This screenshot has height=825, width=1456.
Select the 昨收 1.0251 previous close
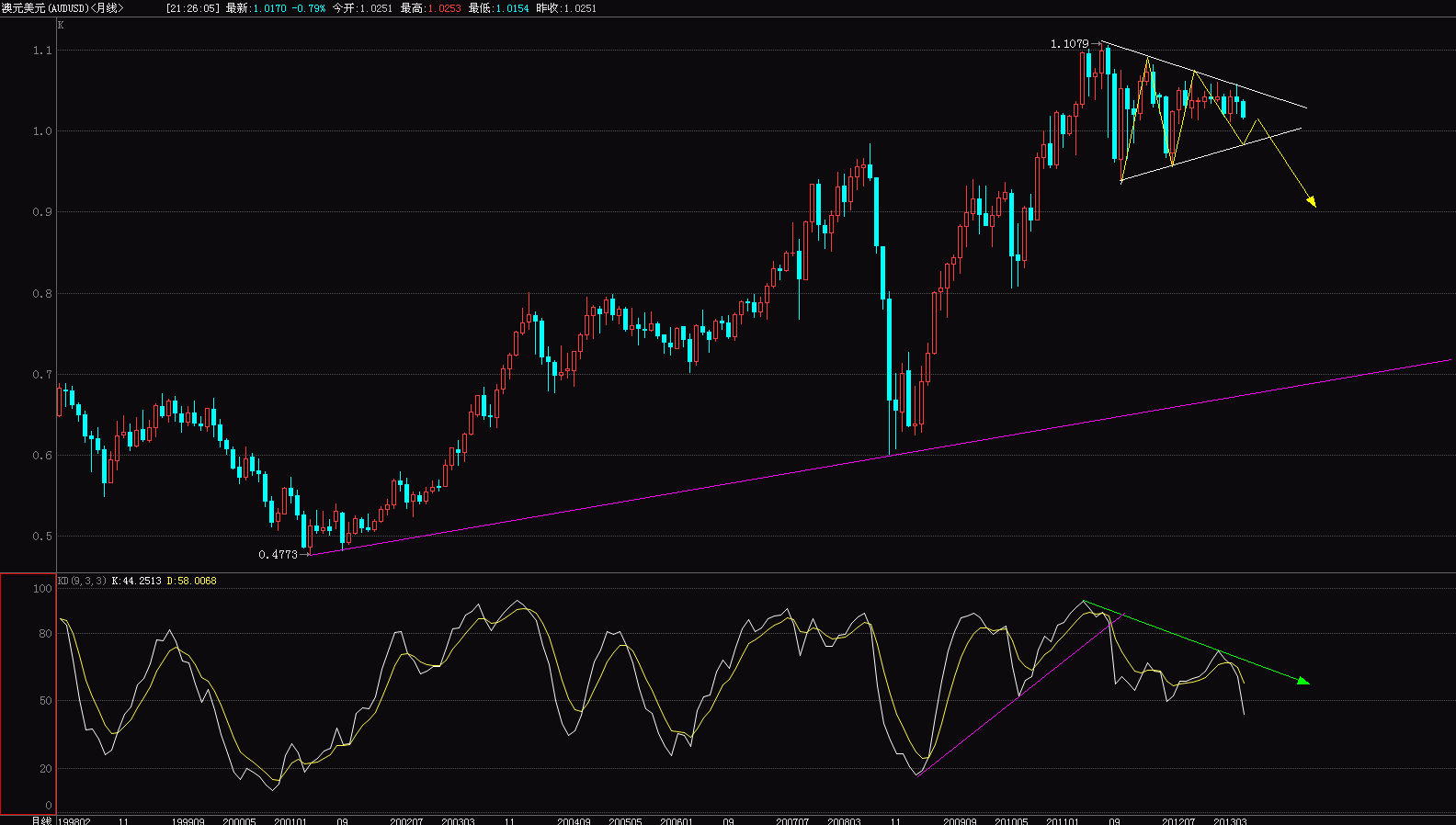click(x=566, y=8)
